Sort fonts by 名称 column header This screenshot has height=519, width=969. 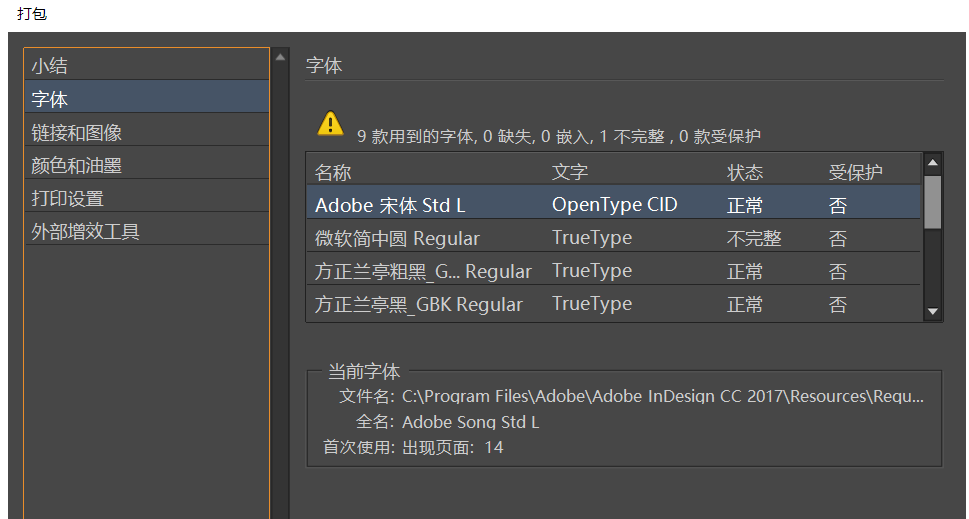pos(334,172)
